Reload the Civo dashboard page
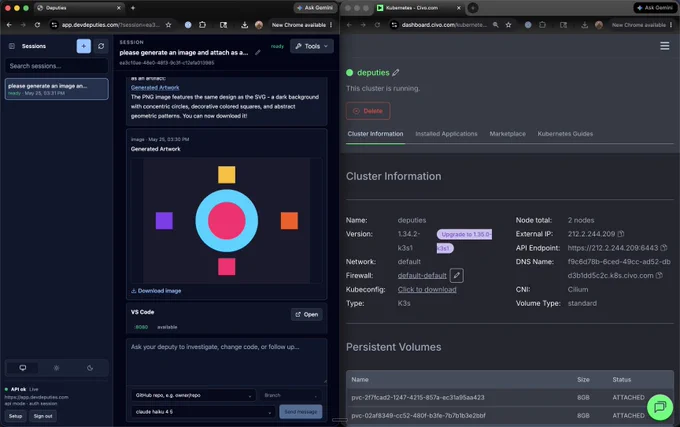The height and width of the screenshot is (427, 680). (377, 25)
